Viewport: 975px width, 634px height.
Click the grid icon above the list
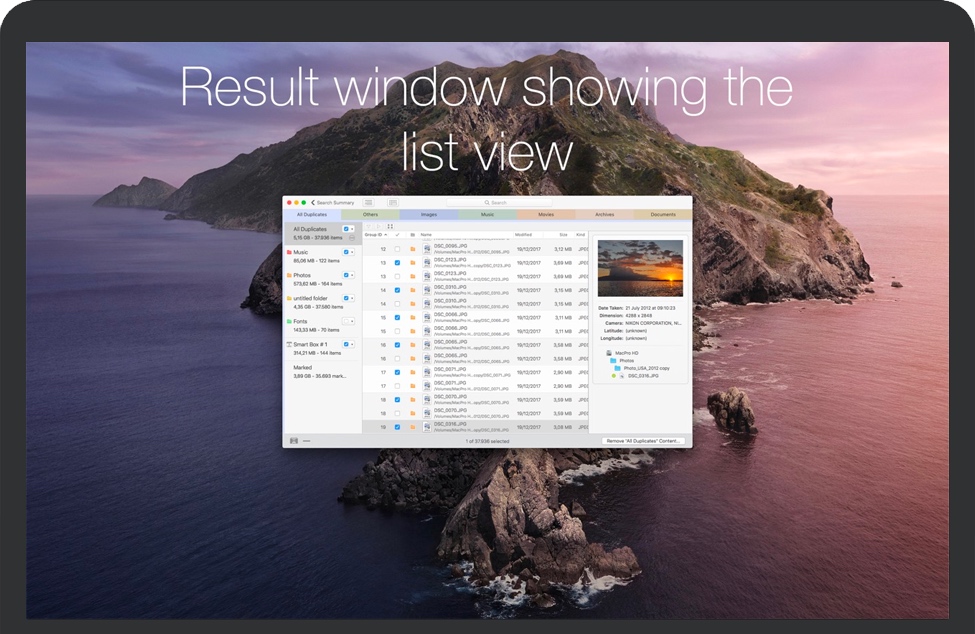tap(390, 226)
